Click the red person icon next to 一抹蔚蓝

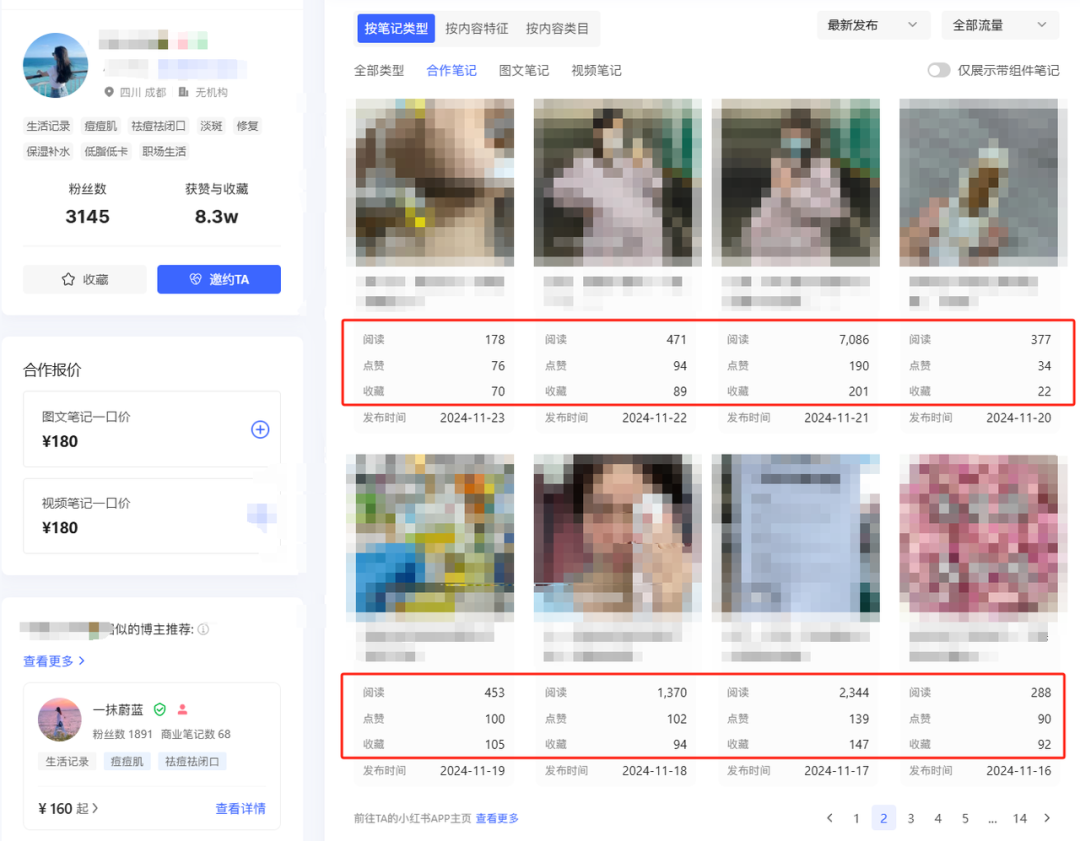[x=183, y=709]
